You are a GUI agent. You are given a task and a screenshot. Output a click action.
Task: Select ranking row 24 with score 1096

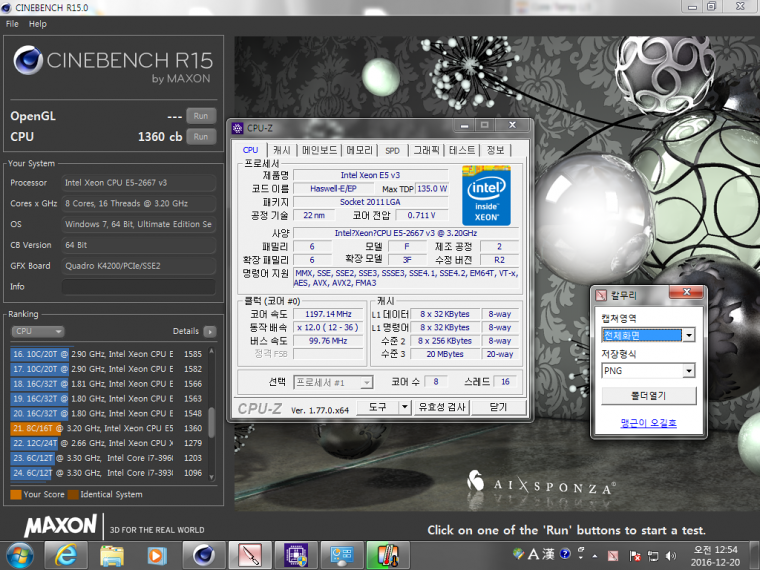pyautogui.click(x=106, y=473)
